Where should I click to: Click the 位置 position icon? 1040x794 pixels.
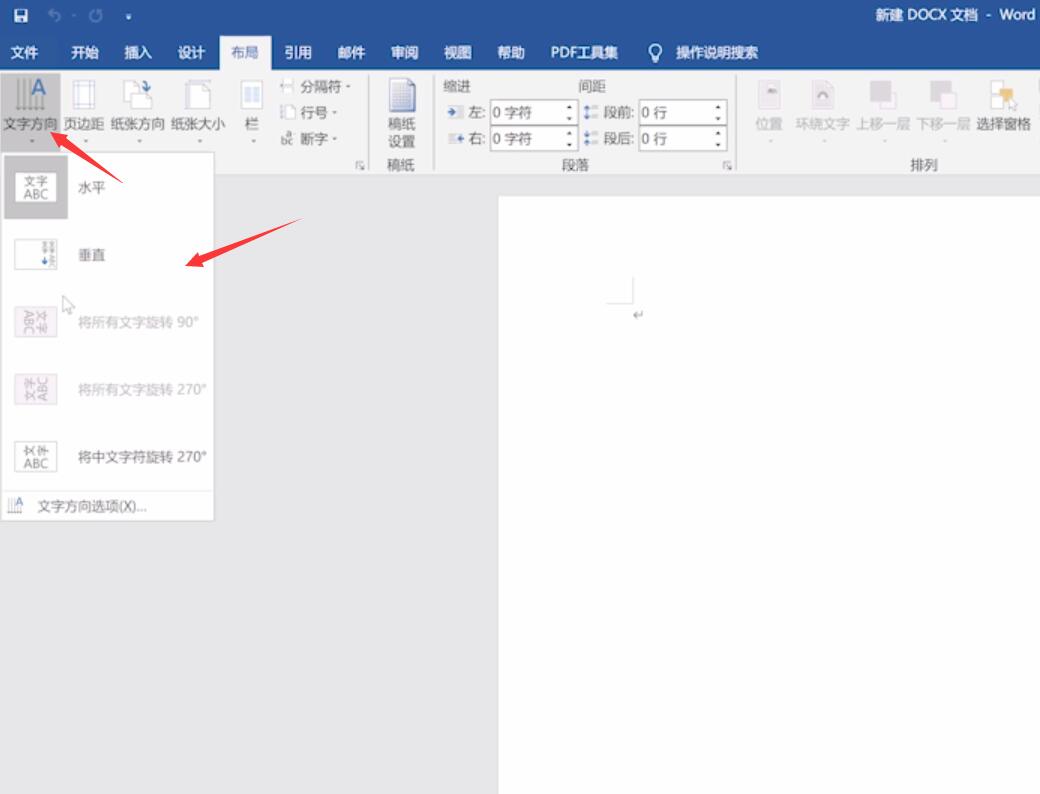pos(769,95)
